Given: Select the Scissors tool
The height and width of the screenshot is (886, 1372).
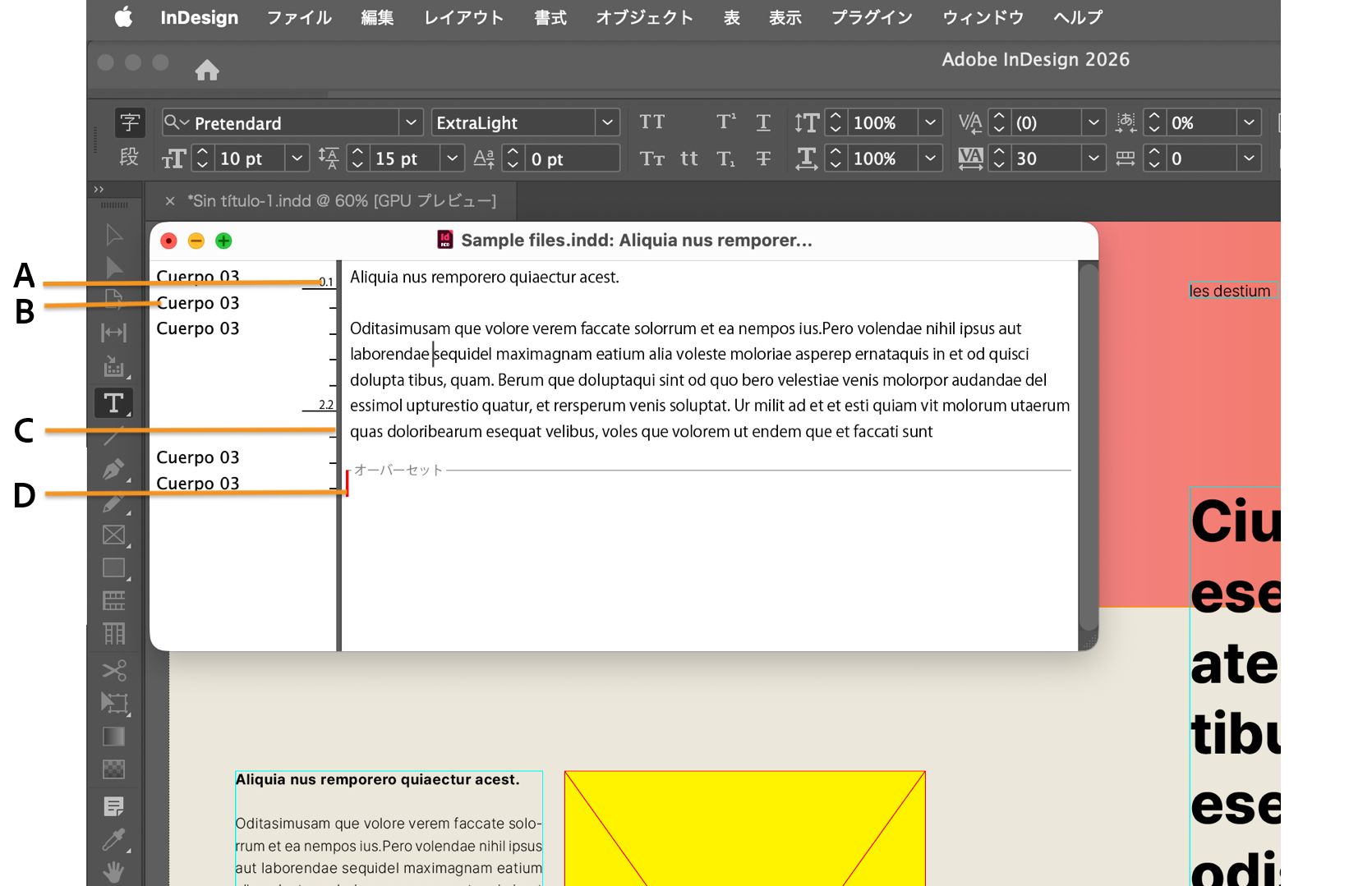Looking at the screenshot, I should 113,670.
